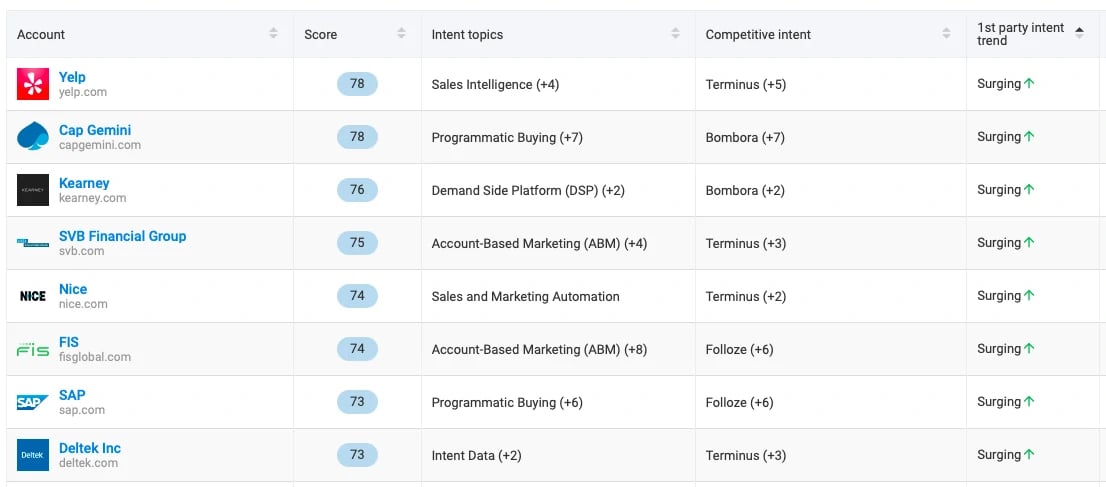Click the green FIS logo

pos(33,349)
